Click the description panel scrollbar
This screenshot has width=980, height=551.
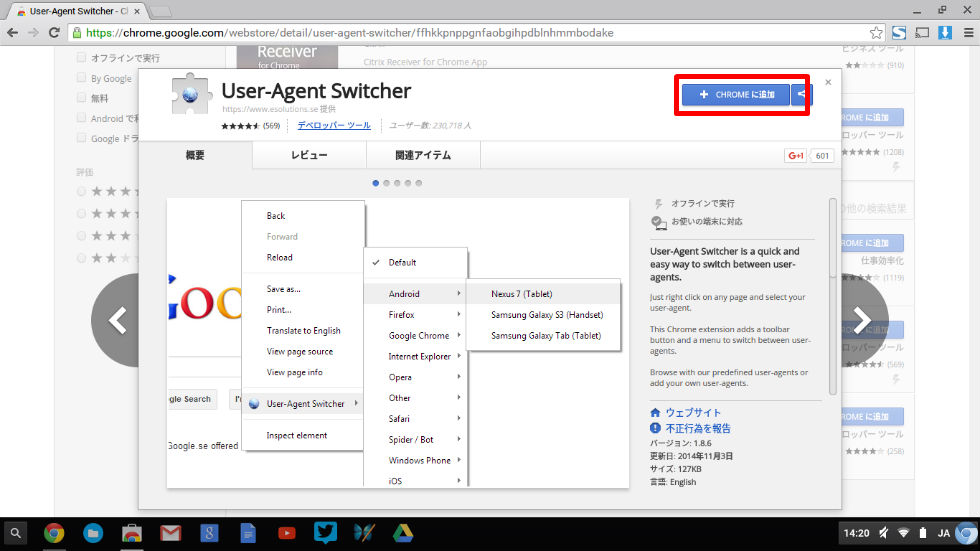[x=832, y=296]
